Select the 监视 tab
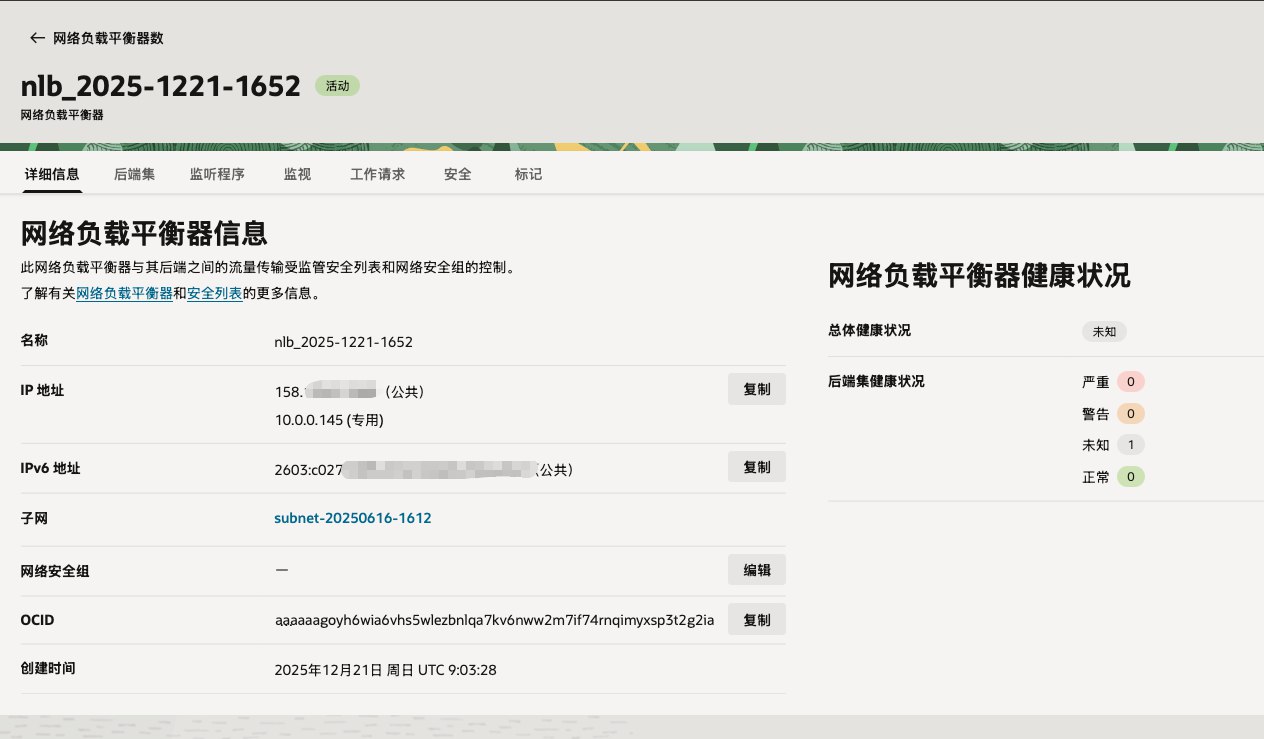1264x739 pixels. point(297,174)
